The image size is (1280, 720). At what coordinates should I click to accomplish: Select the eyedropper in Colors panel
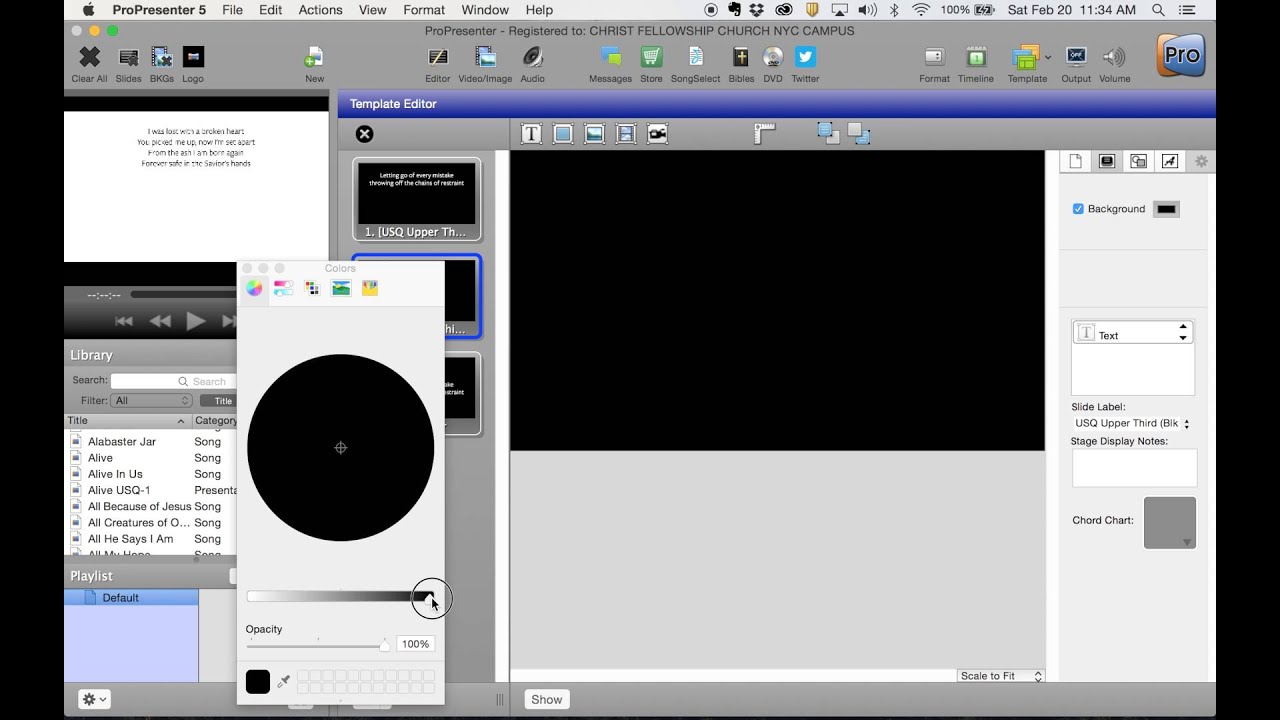pos(284,681)
